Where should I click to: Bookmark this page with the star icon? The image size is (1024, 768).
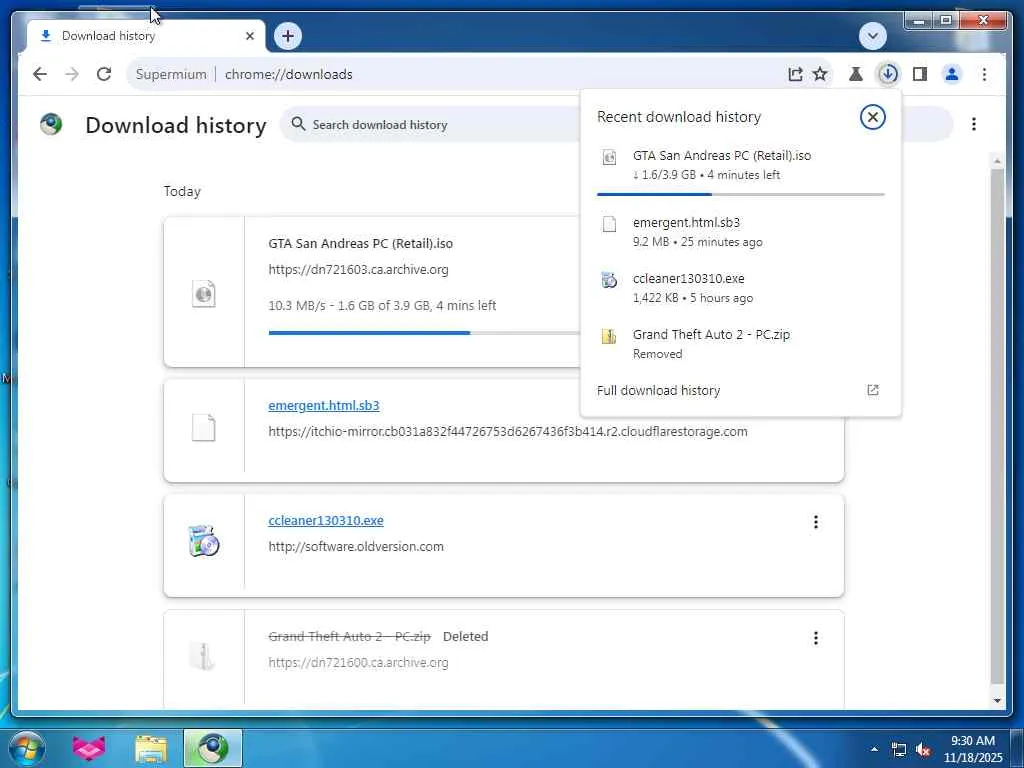pos(820,74)
